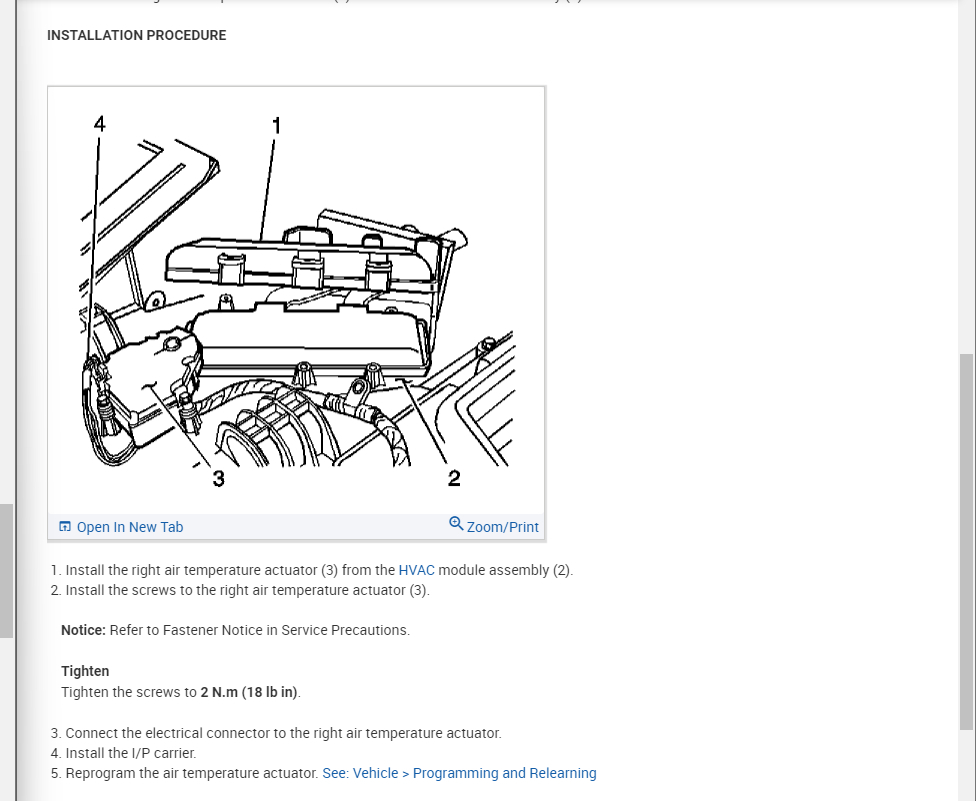Click the Open In New Tab icon

65,527
